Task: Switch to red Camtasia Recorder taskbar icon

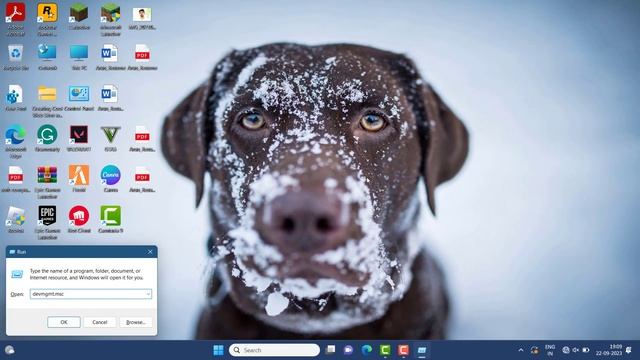Action: pos(403,350)
